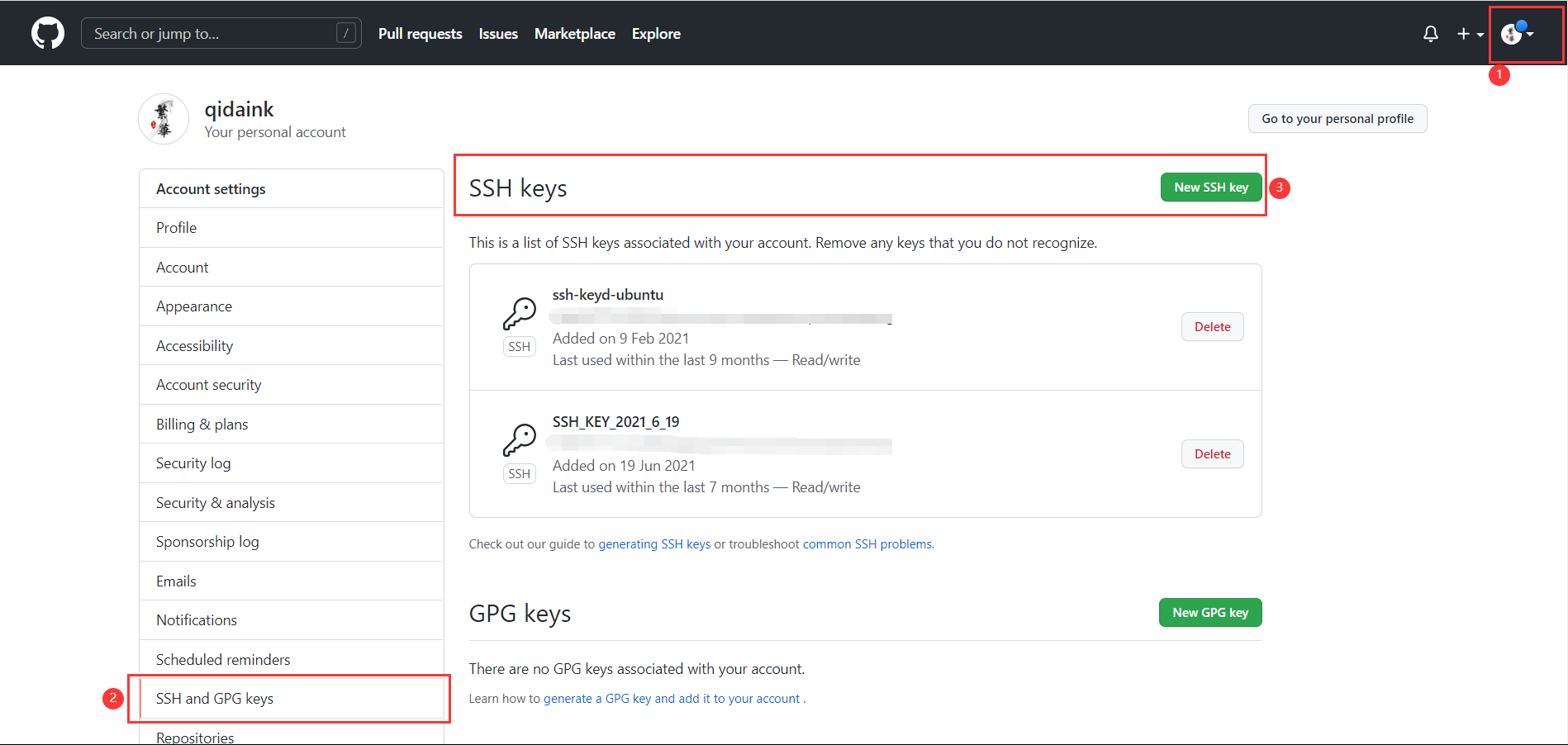Delete the SSH_KEY_2021_6_19 key
This screenshot has height=745, width=1568.
click(x=1212, y=454)
